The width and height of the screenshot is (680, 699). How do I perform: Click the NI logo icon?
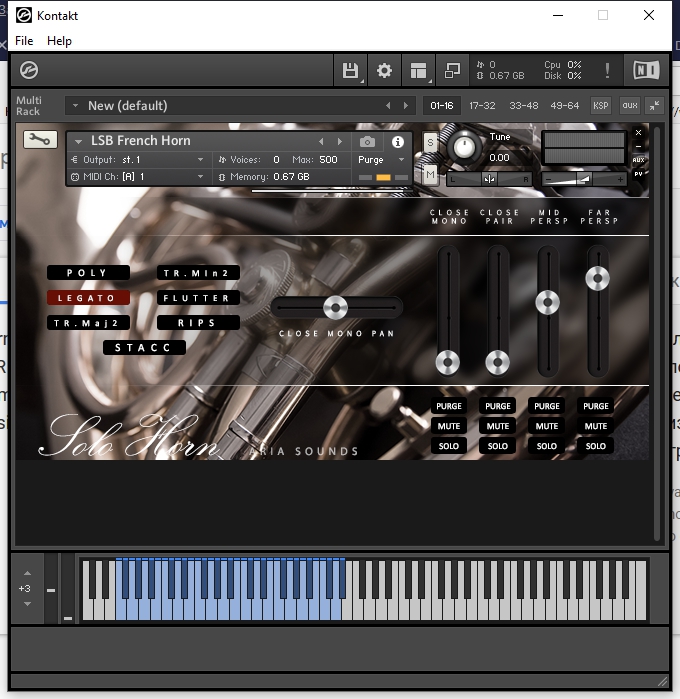646,70
